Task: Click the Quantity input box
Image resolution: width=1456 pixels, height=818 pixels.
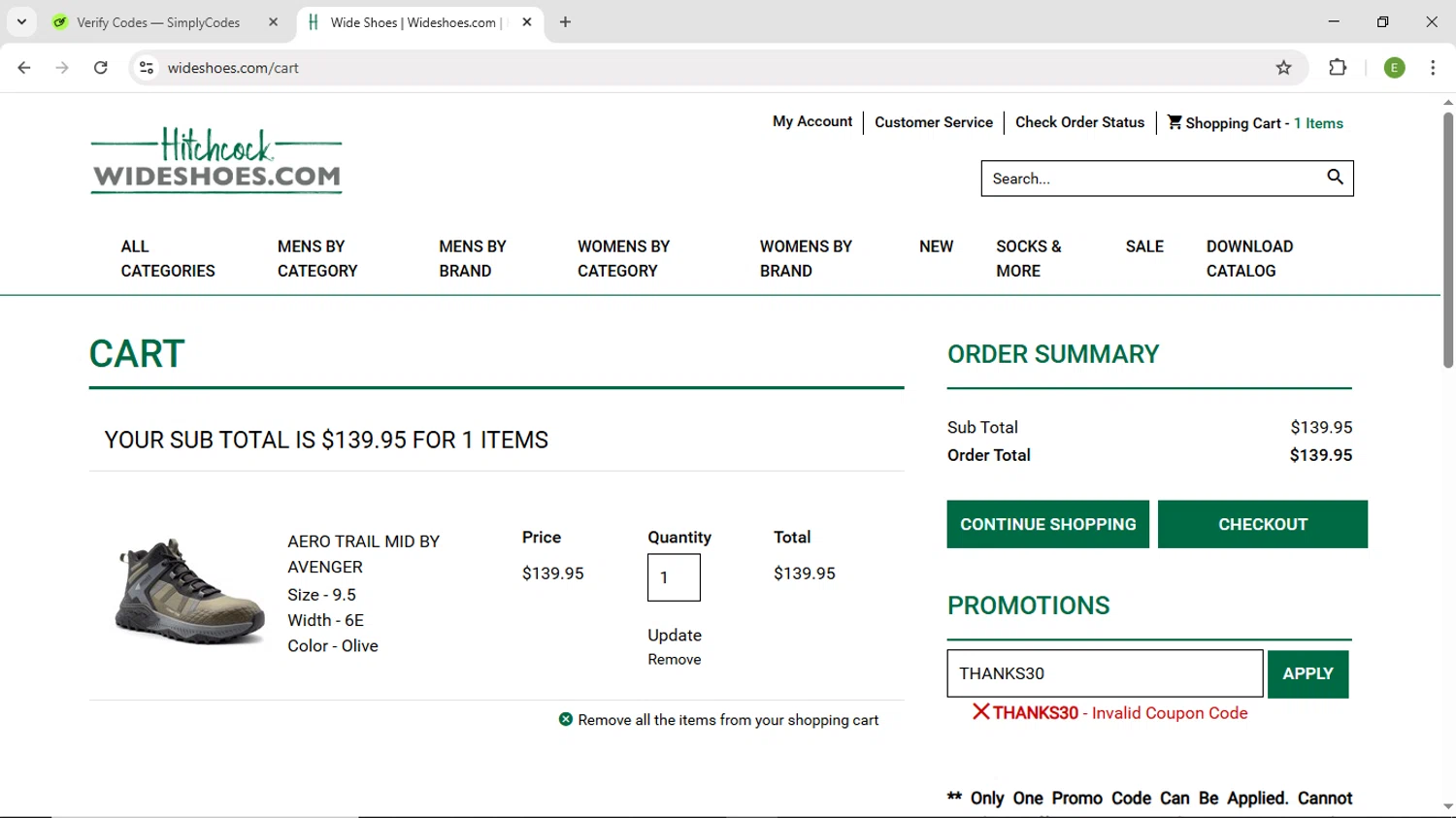Action: point(674,577)
